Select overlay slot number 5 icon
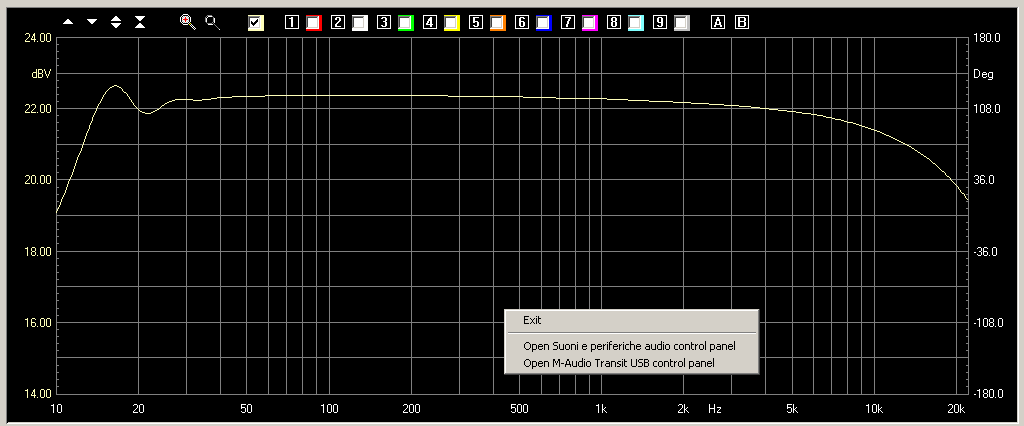This screenshot has width=1024, height=426. click(476, 22)
